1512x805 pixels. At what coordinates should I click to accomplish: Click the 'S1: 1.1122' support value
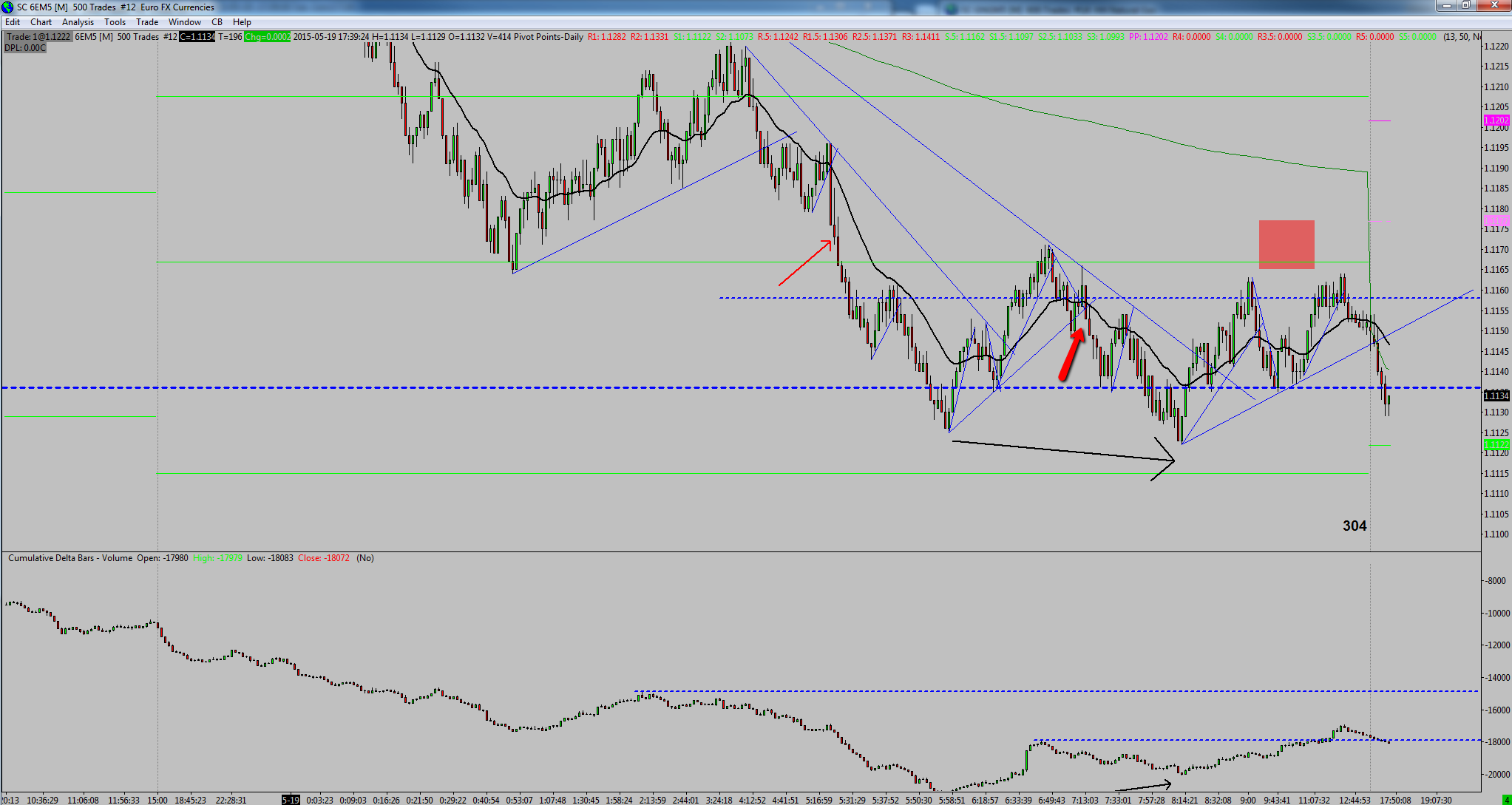692,37
